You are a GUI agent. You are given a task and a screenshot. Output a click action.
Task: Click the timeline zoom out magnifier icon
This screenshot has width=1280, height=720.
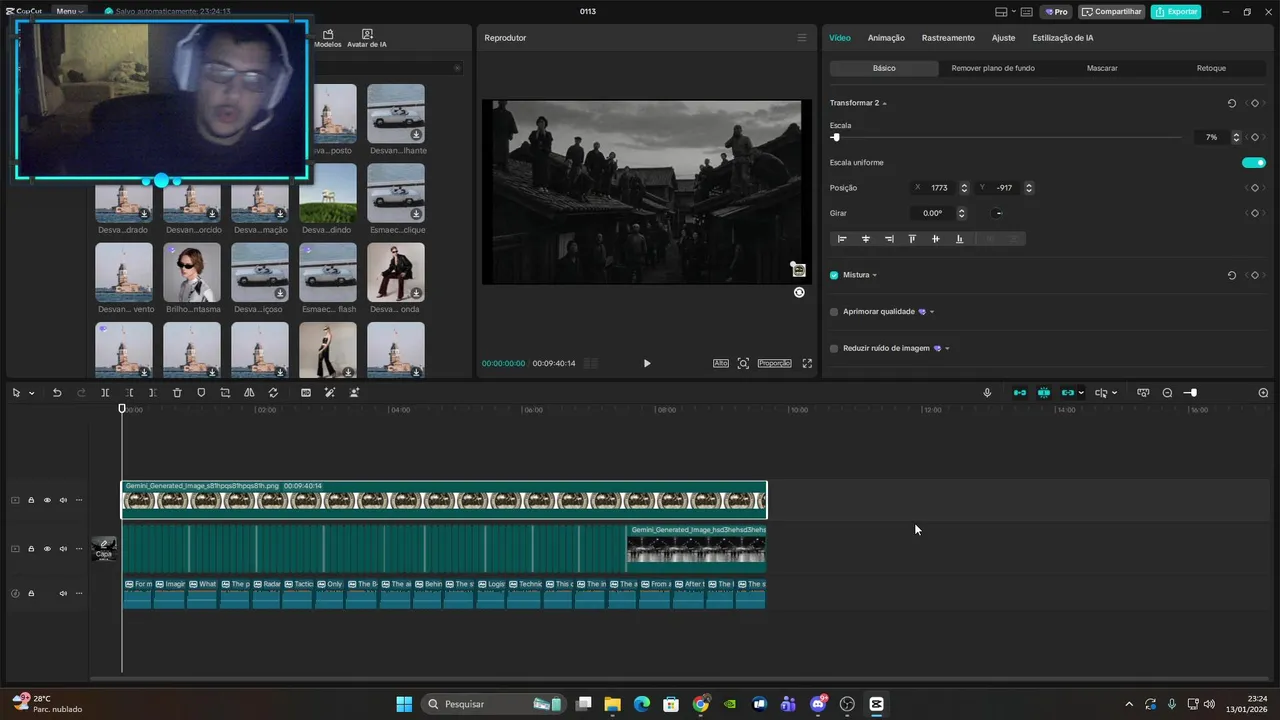1167,393
